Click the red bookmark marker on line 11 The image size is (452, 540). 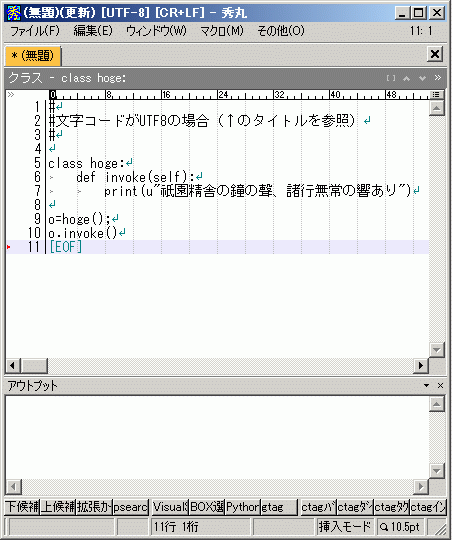9,247
